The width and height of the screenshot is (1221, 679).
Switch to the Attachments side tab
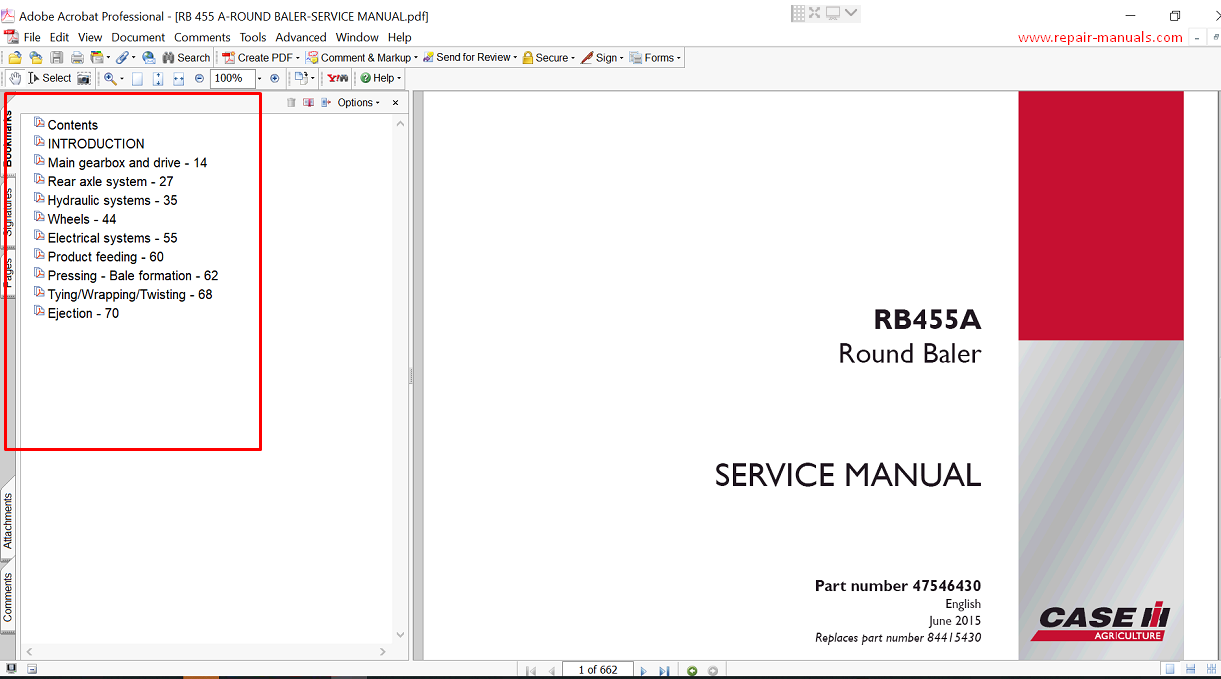click(8, 521)
